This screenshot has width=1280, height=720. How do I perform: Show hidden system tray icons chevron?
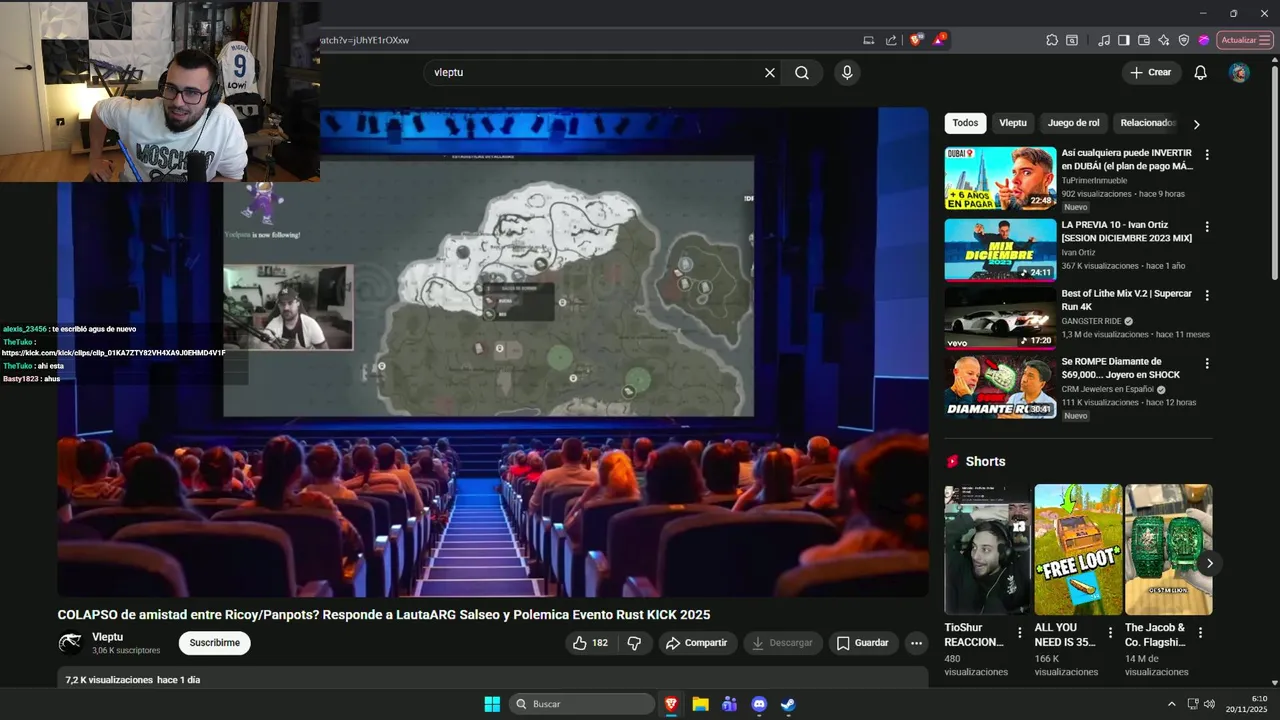click(x=1172, y=704)
